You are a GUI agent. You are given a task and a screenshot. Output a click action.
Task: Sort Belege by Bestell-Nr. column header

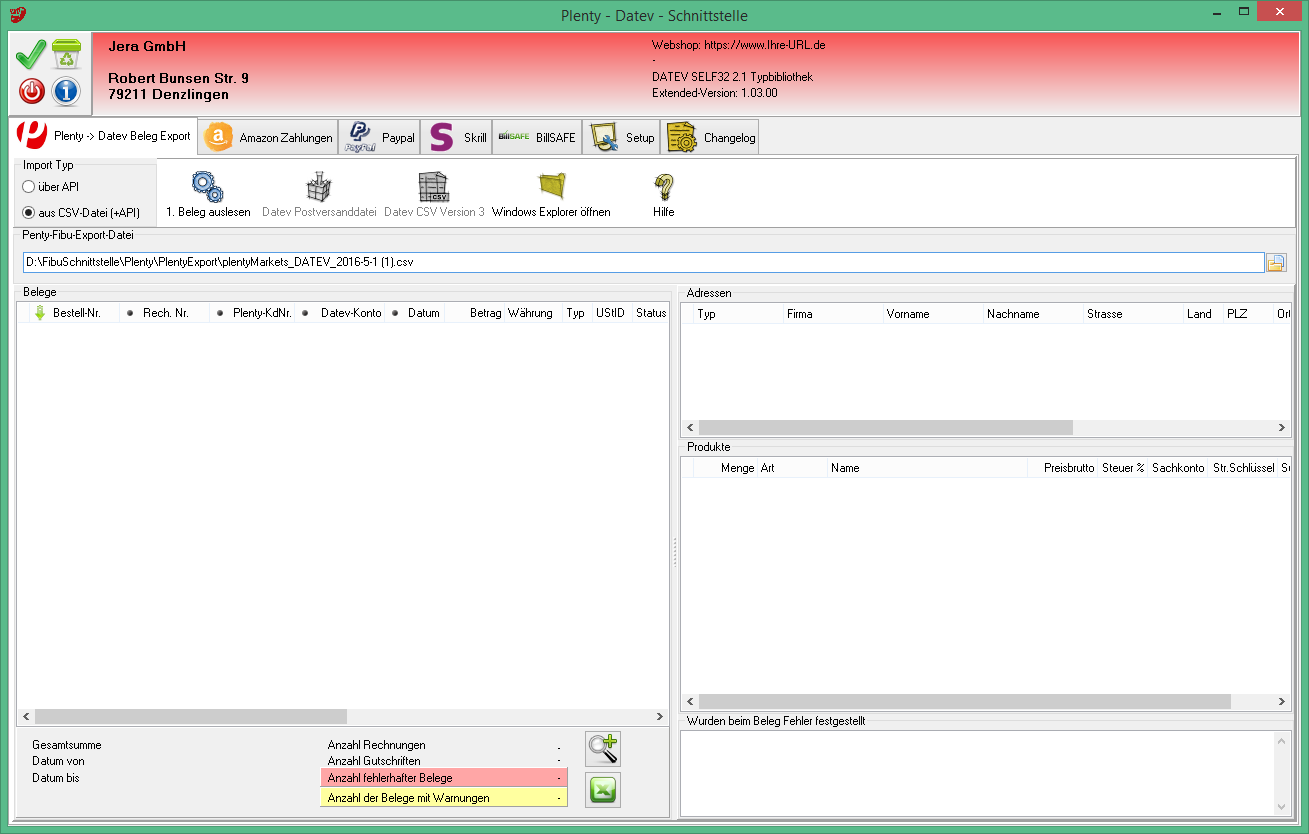(x=76, y=313)
